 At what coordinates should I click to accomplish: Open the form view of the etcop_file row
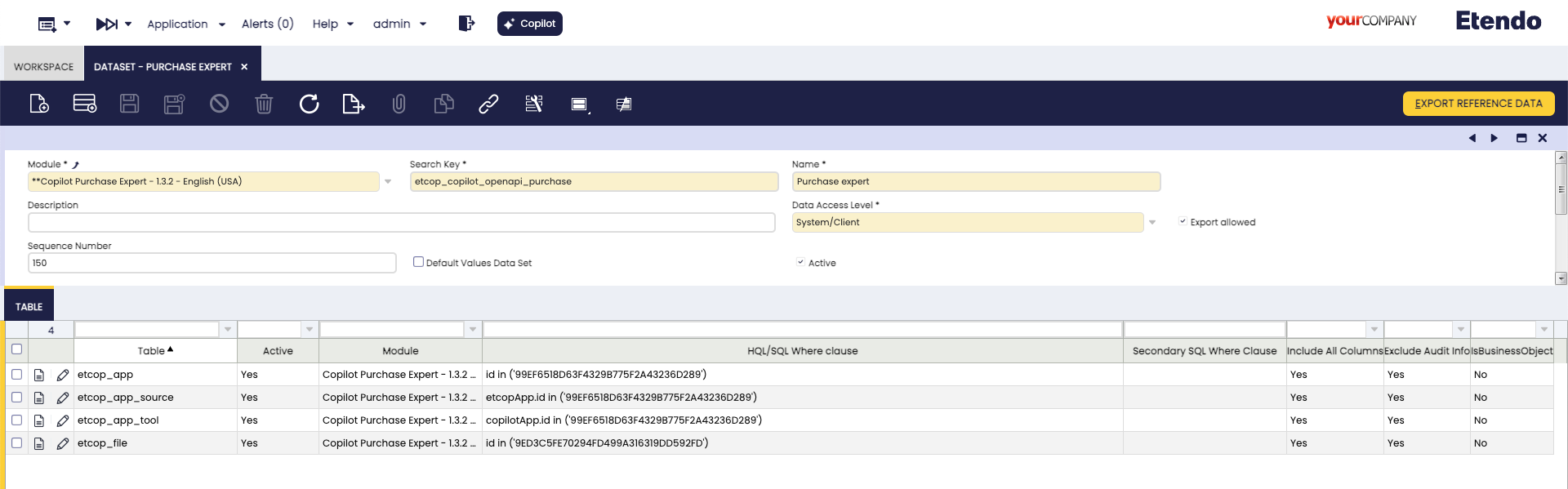coord(38,443)
